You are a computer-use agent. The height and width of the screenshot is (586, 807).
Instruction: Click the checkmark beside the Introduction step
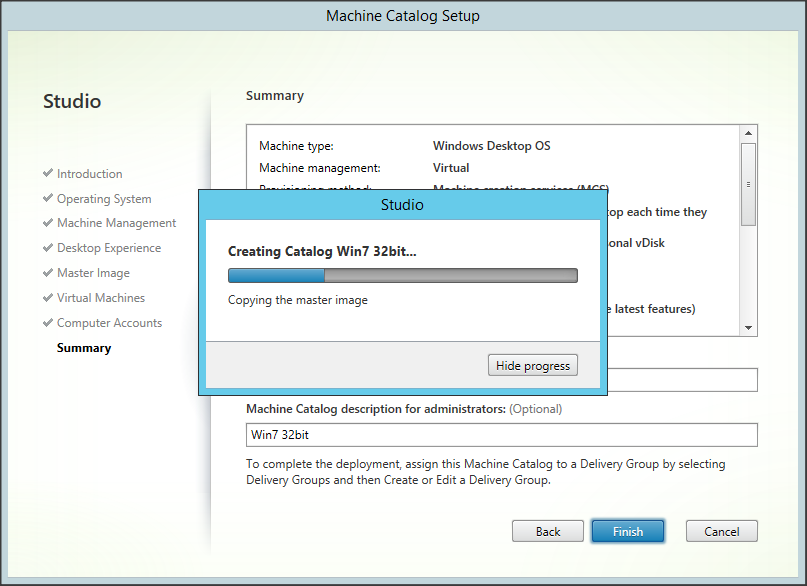pyautogui.click(x=48, y=173)
